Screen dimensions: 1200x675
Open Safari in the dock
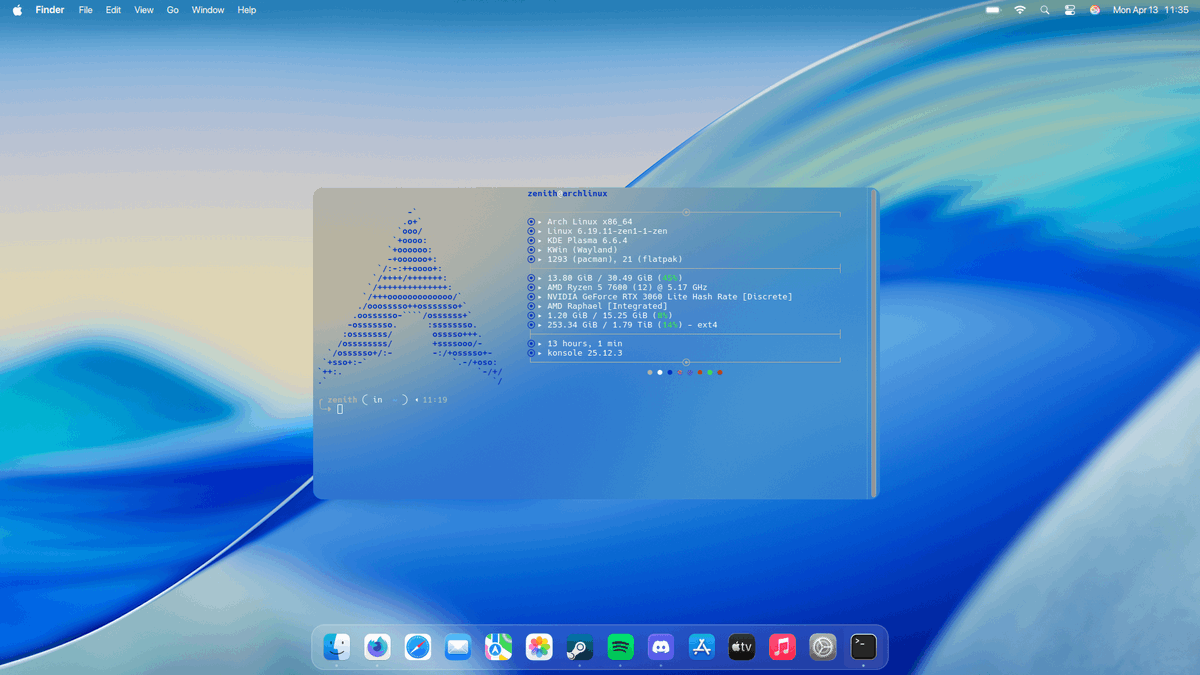pos(418,647)
